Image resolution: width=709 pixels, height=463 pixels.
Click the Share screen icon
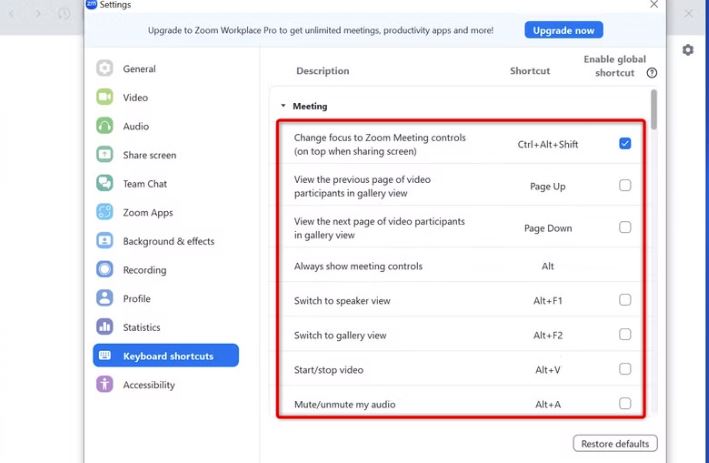click(x=104, y=155)
